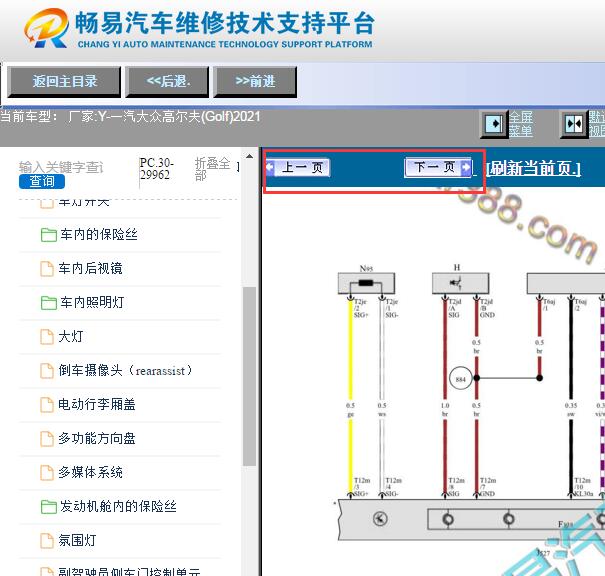Go forward with >>前进 button
The width and height of the screenshot is (605, 576).
(255, 81)
